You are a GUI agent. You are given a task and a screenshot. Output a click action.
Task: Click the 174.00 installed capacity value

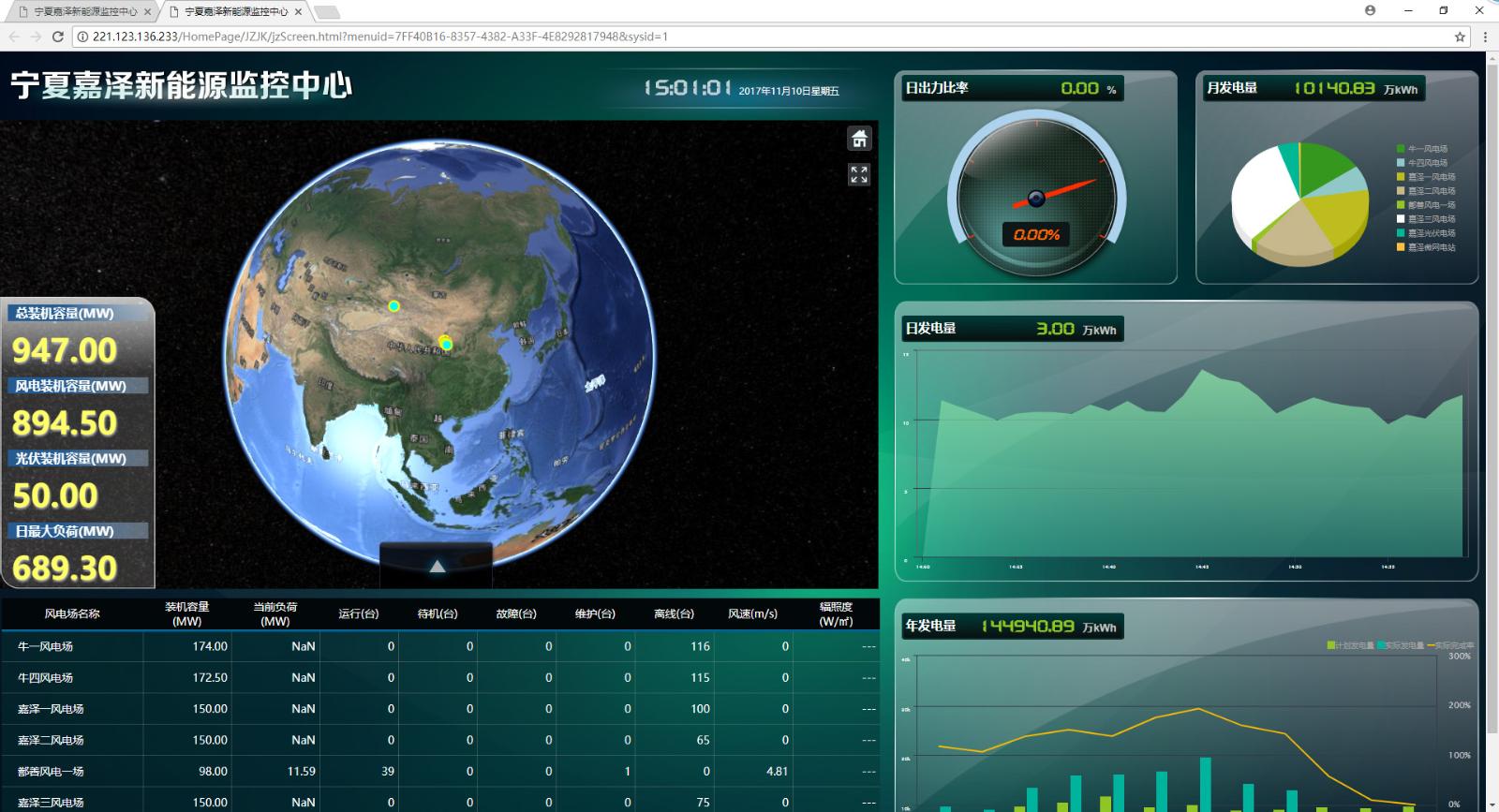[x=210, y=646]
